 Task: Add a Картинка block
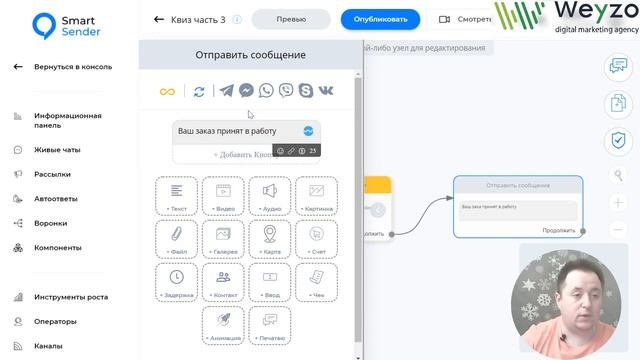click(x=316, y=196)
